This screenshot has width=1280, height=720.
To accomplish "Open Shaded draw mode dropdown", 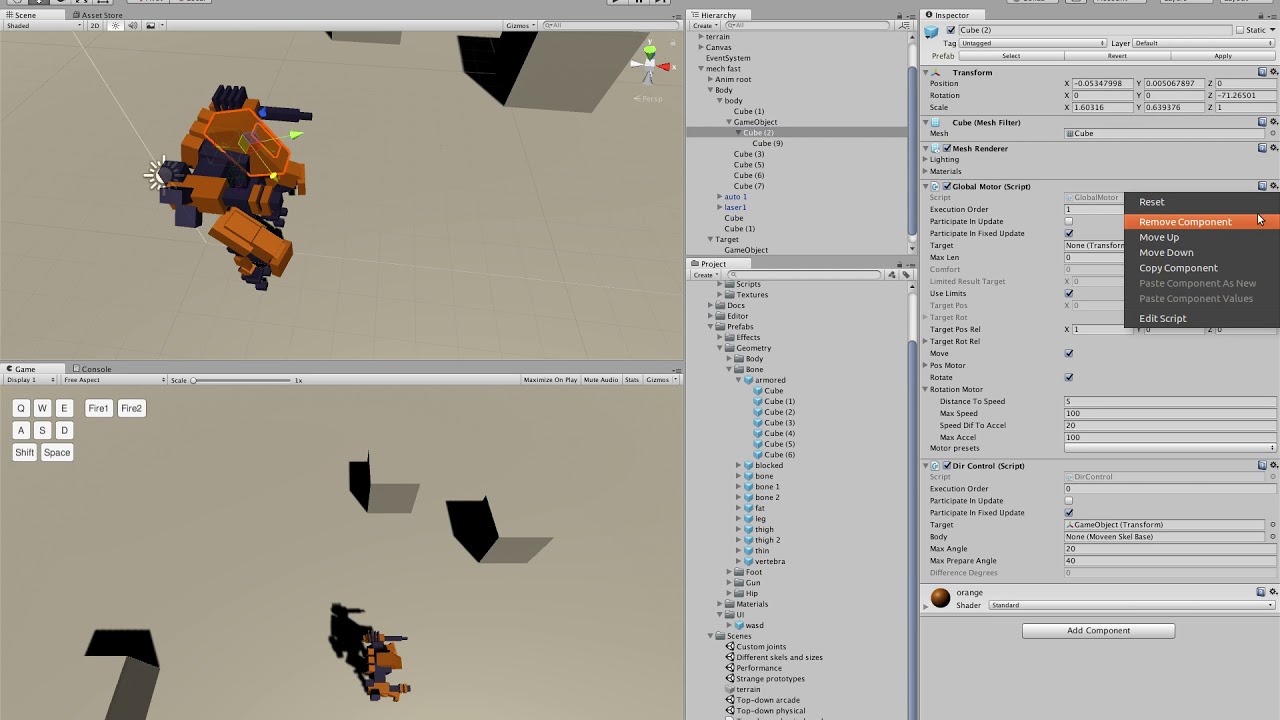I will point(43,26).
